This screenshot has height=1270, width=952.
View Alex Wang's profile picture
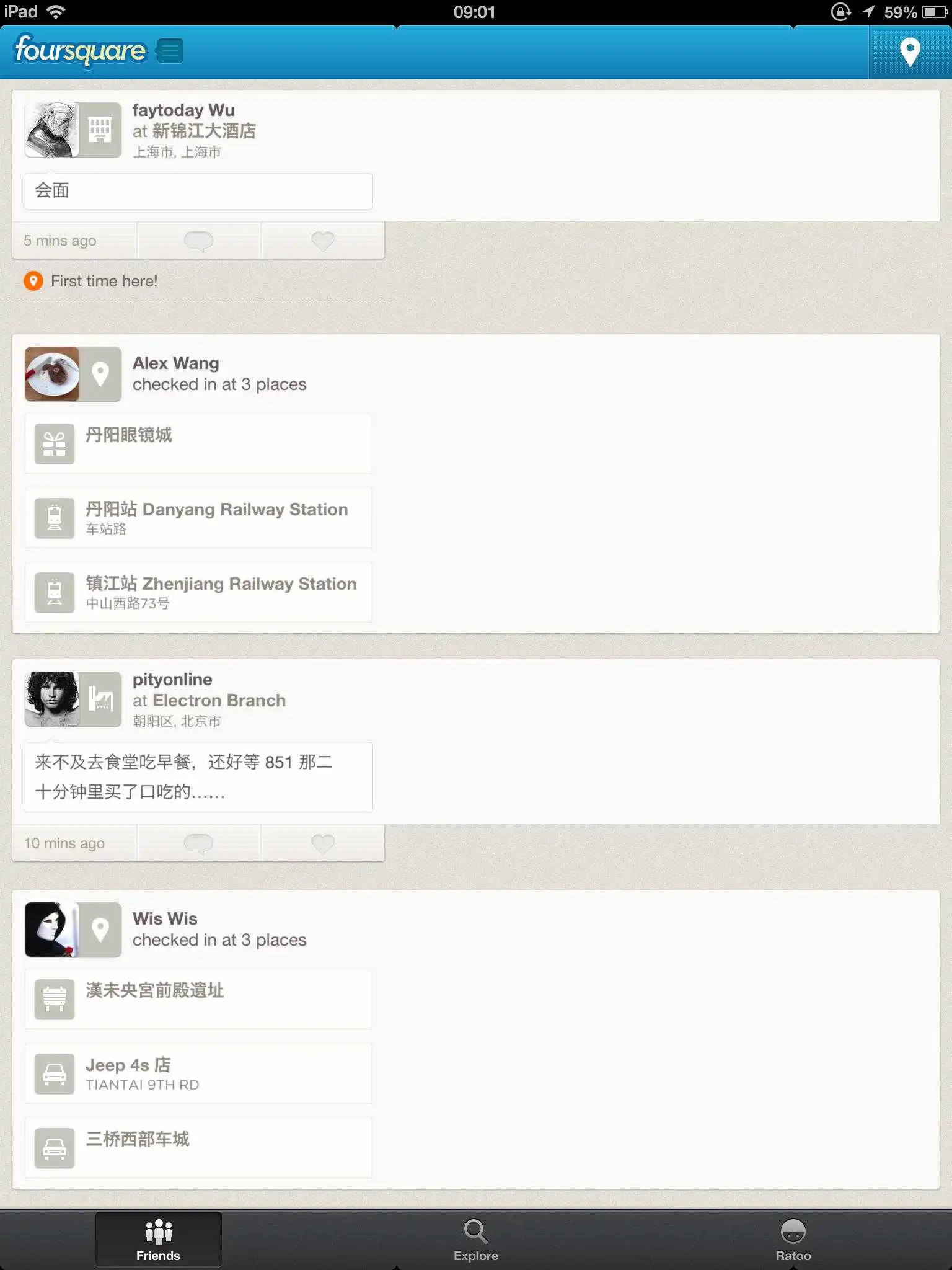click(x=52, y=374)
